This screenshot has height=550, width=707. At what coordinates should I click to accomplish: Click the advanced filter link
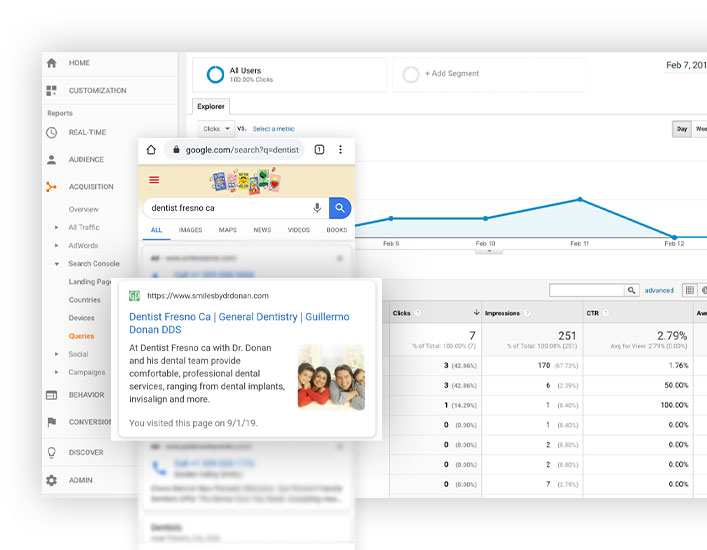point(659,290)
